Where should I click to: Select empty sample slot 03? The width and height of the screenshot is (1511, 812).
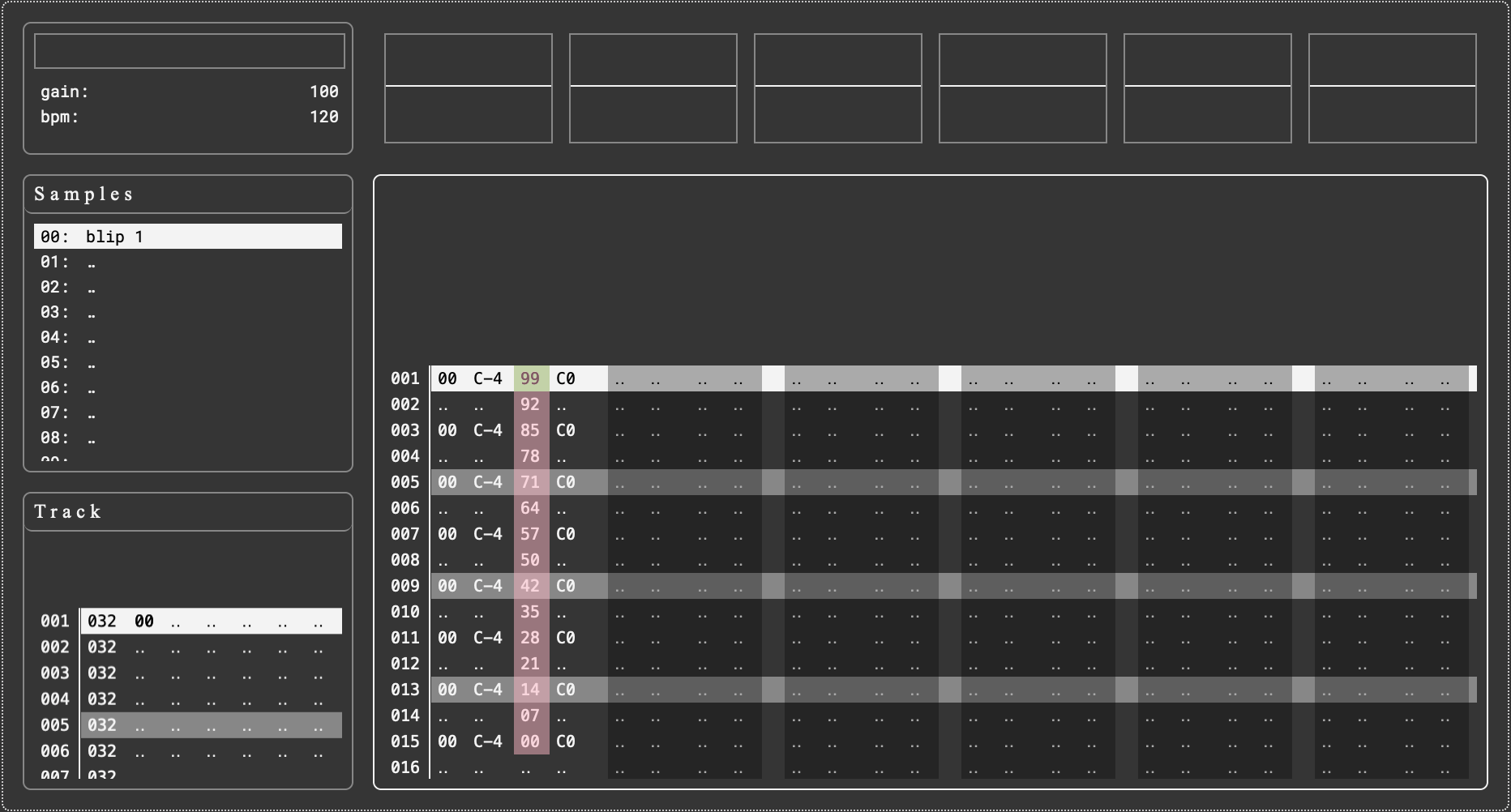pos(188,312)
